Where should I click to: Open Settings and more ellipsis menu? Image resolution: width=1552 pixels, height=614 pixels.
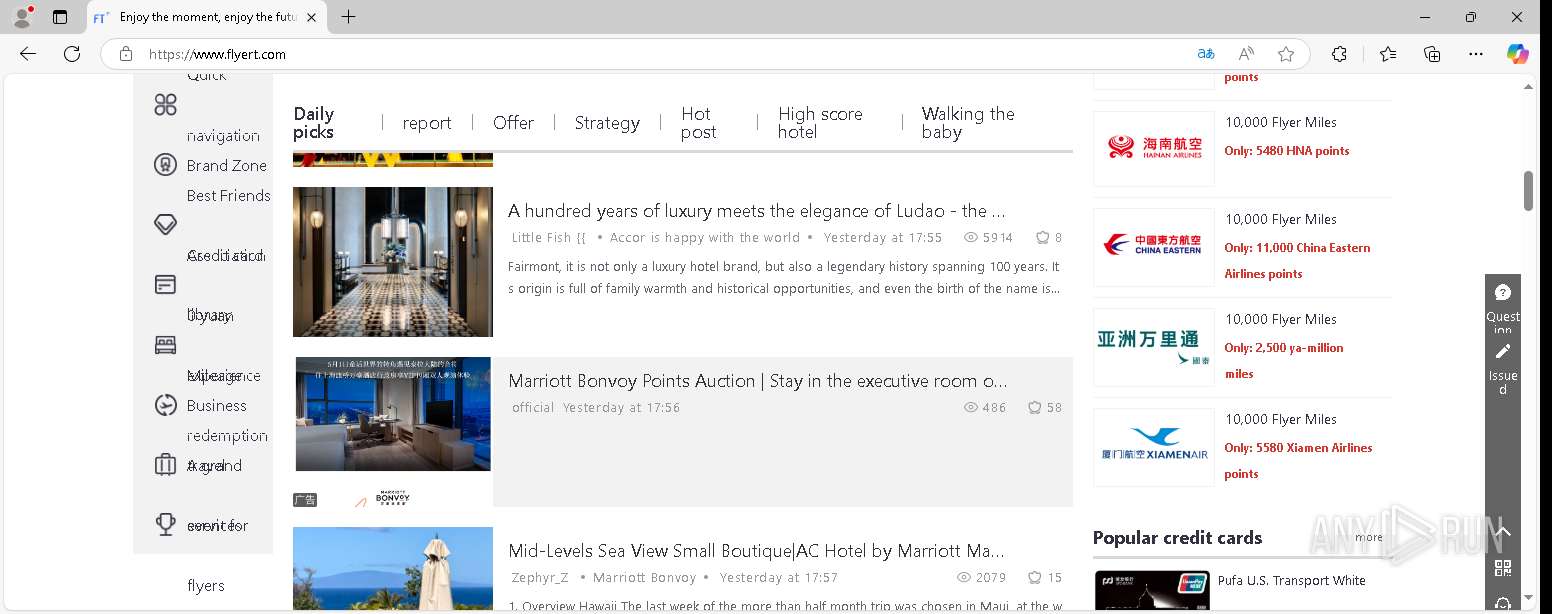click(1476, 54)
